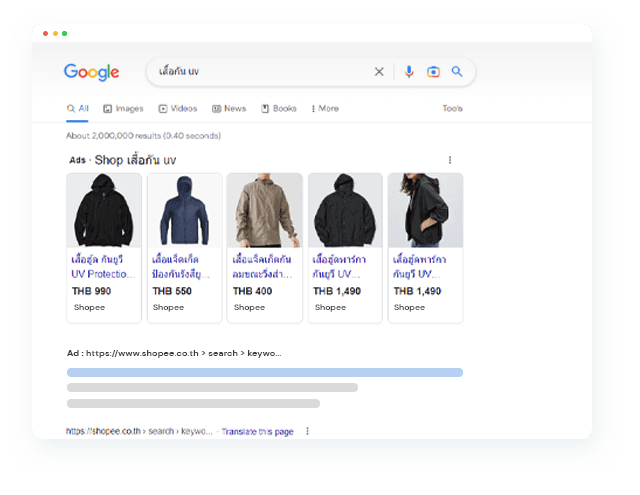Open search by image camera icon

[433, 72]
